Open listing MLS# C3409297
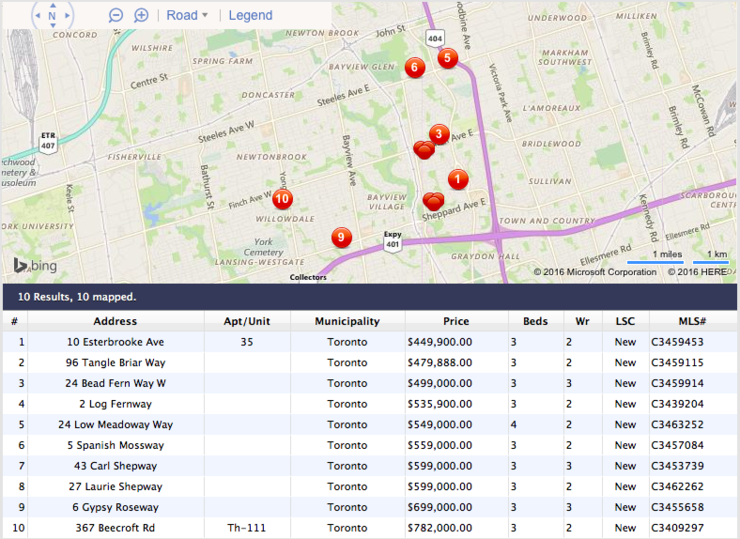The image size is (740, 539). tap(677, 527)
